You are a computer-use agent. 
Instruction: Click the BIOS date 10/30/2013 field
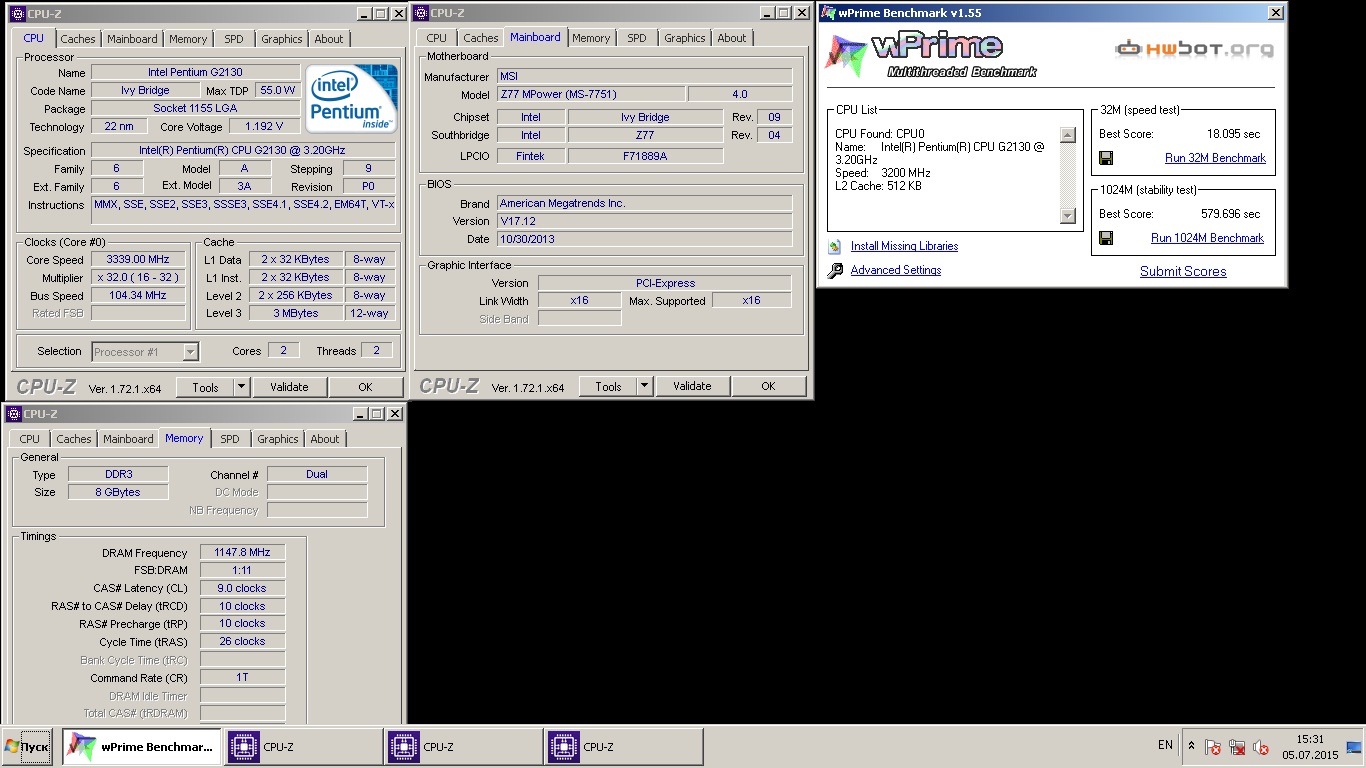pyautogui.click(x=645, y=239)
